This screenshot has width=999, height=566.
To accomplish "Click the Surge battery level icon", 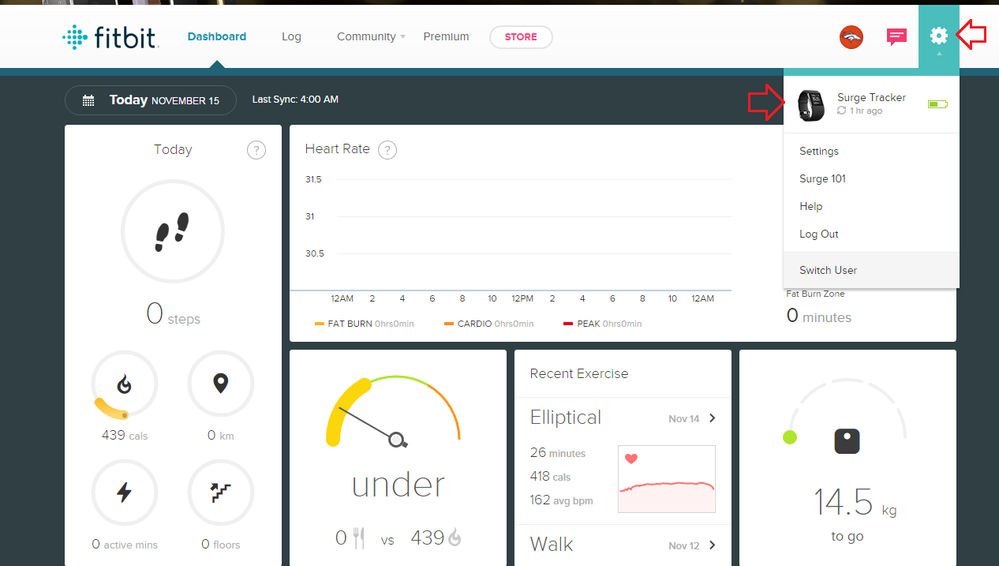I will point(938,104).
